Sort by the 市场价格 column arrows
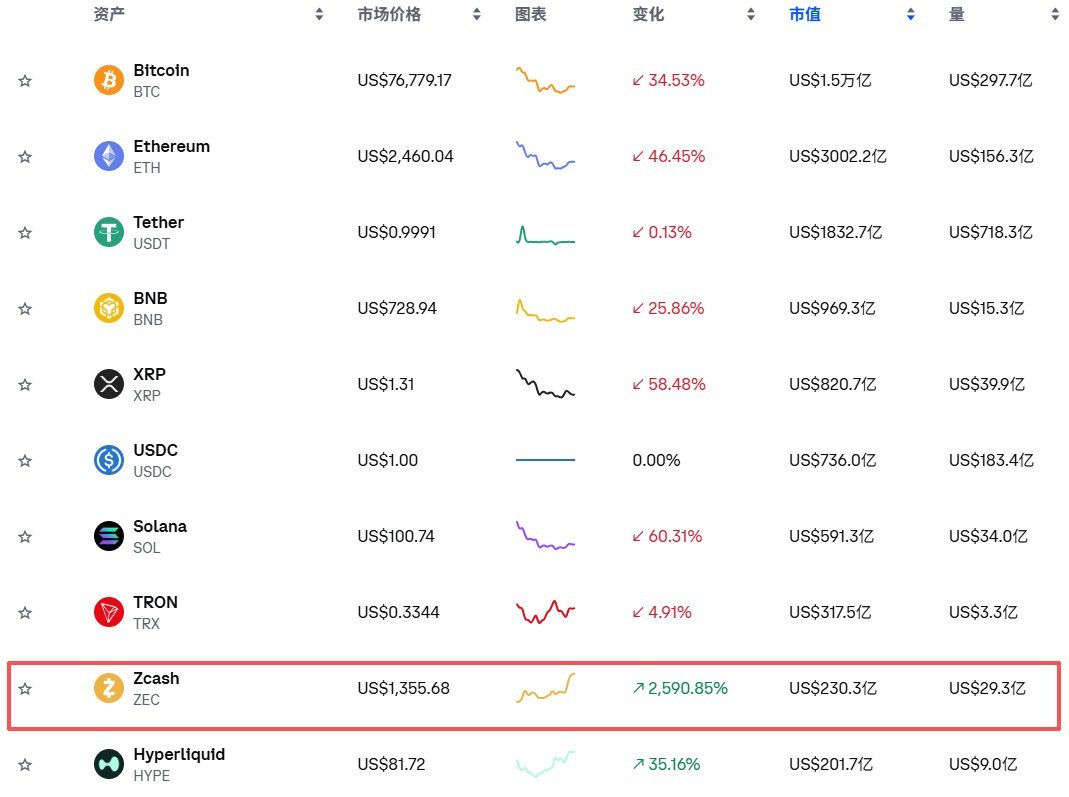Viewport: 1069px width, 797px height. [x=477, y=14]
